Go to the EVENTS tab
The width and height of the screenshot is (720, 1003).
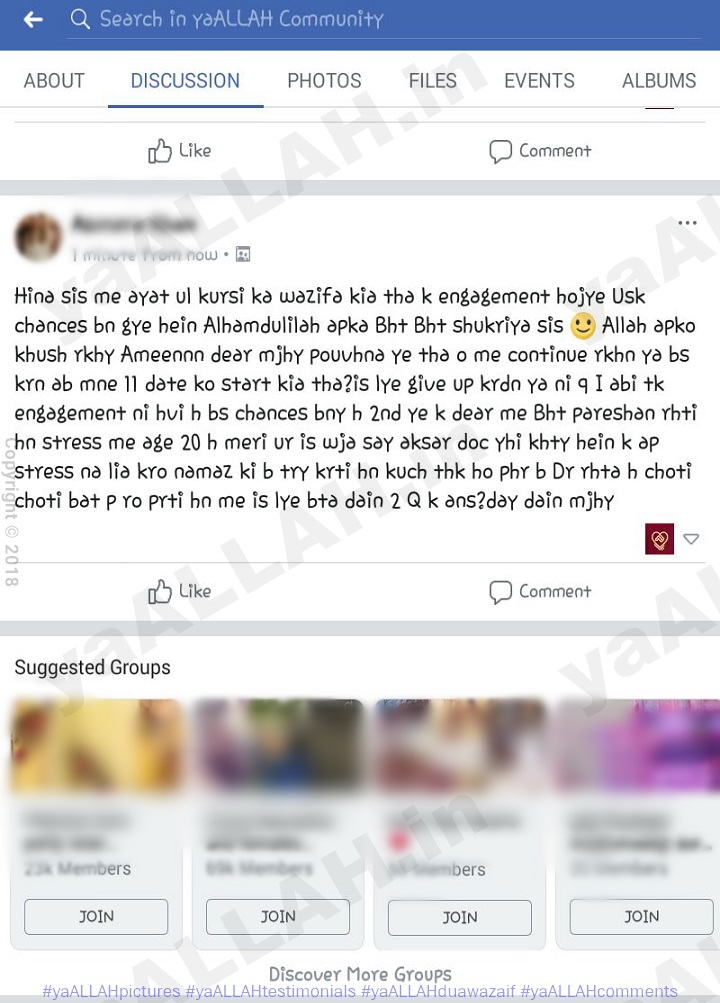tap(539, 81)
